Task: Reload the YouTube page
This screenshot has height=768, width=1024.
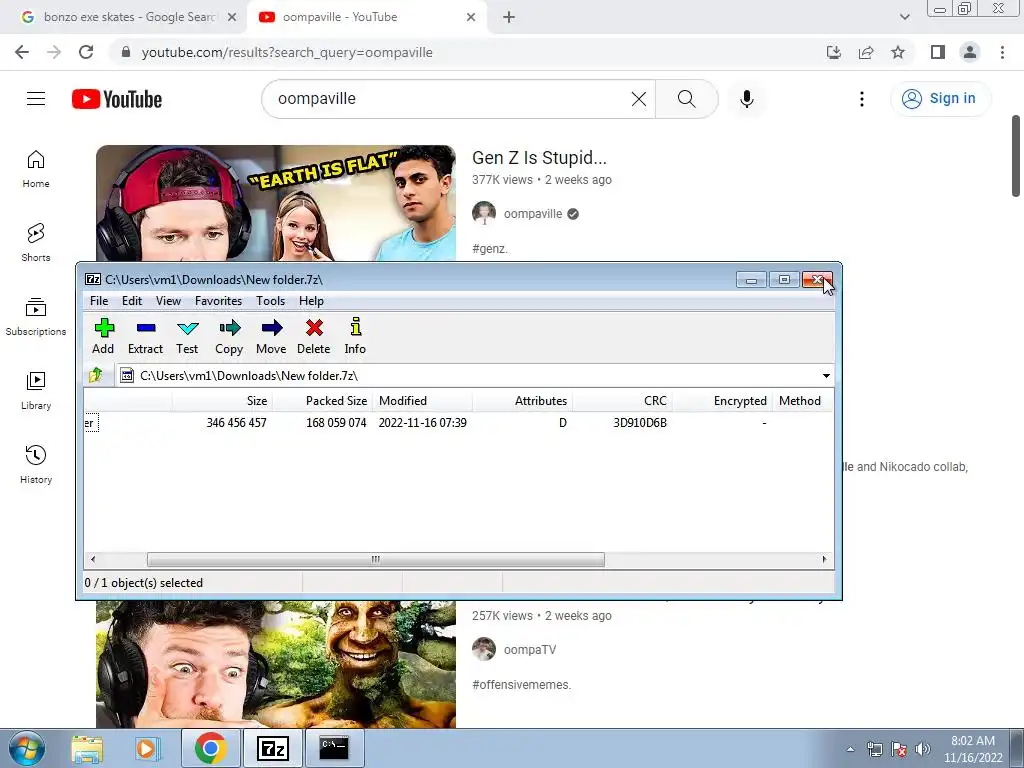Action: (86, 52)
